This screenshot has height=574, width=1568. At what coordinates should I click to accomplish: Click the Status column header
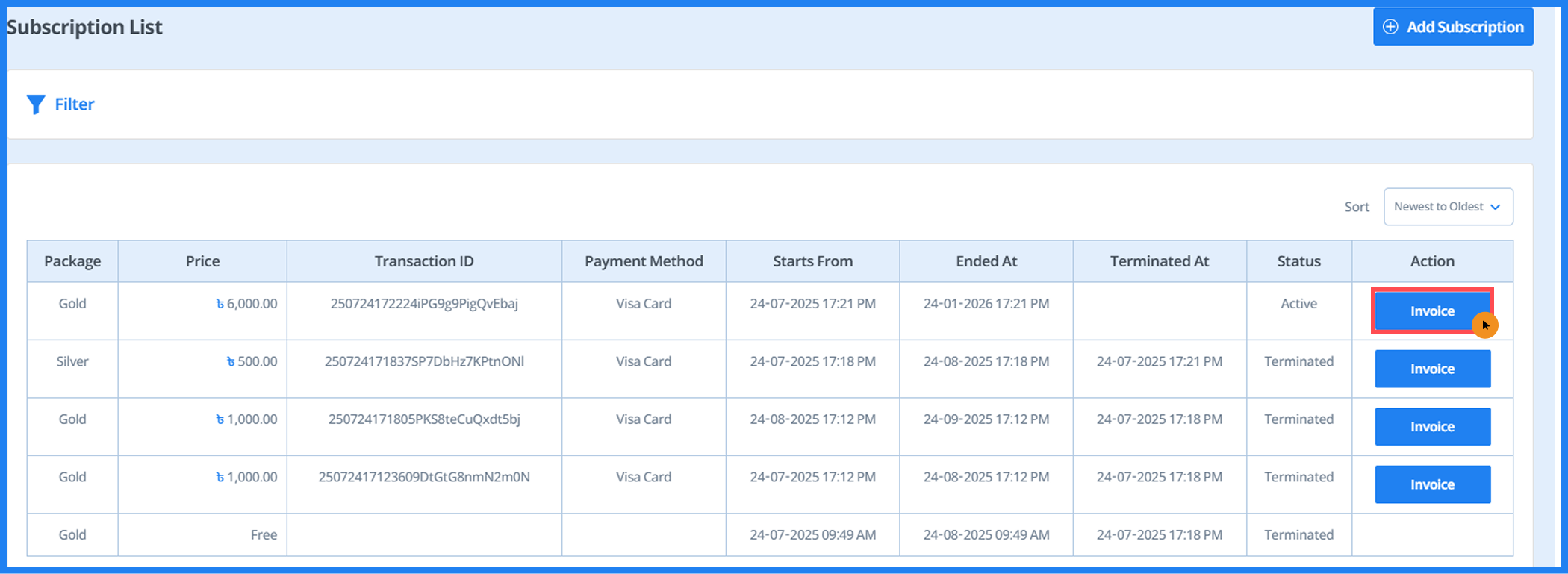(1298, 261)
